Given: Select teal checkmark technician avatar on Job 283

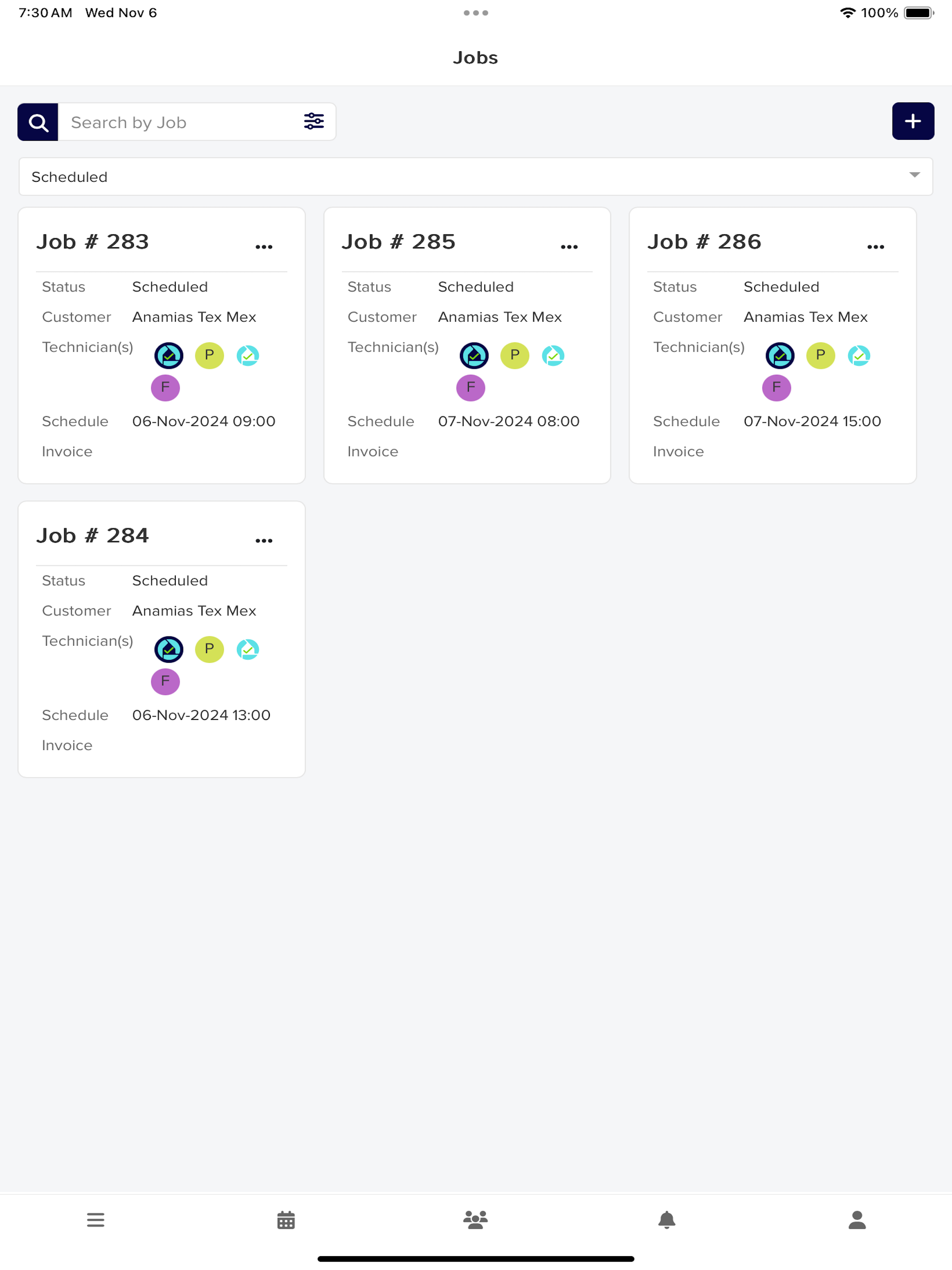Looking at the screenshot, I should click(248, 356).
